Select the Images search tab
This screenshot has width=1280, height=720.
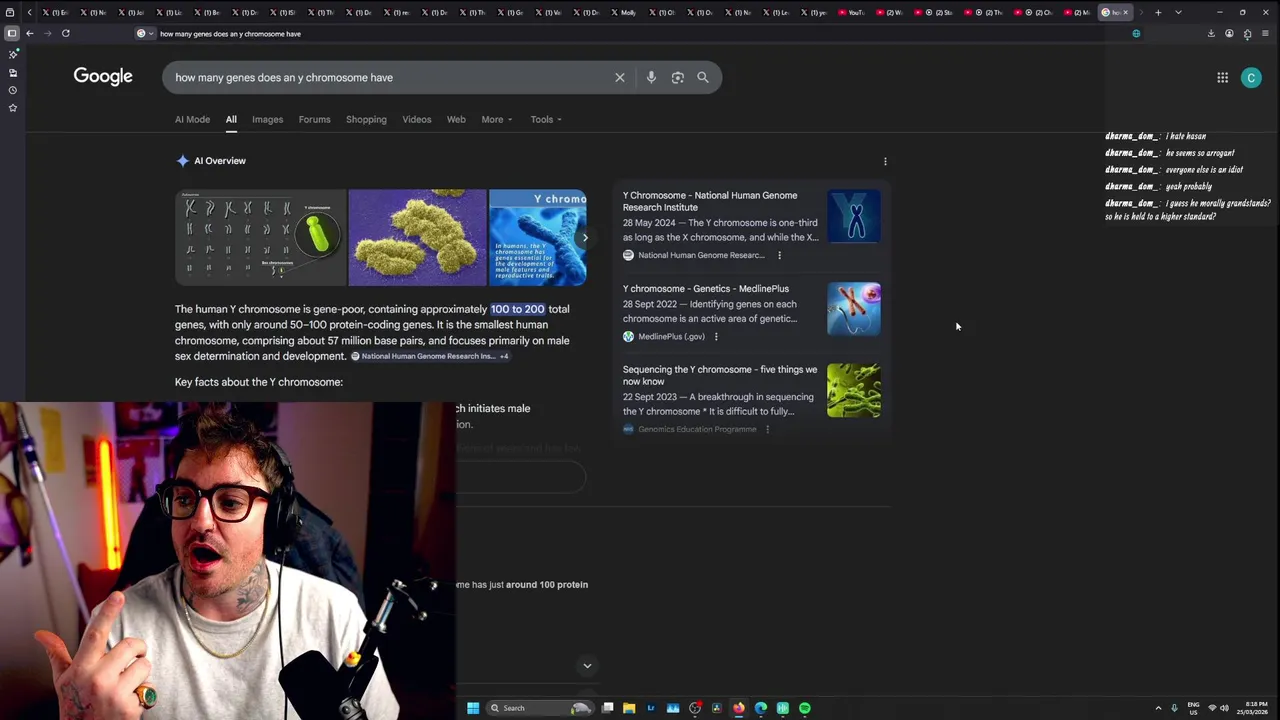pyautogui.click(x=267, y=119)
